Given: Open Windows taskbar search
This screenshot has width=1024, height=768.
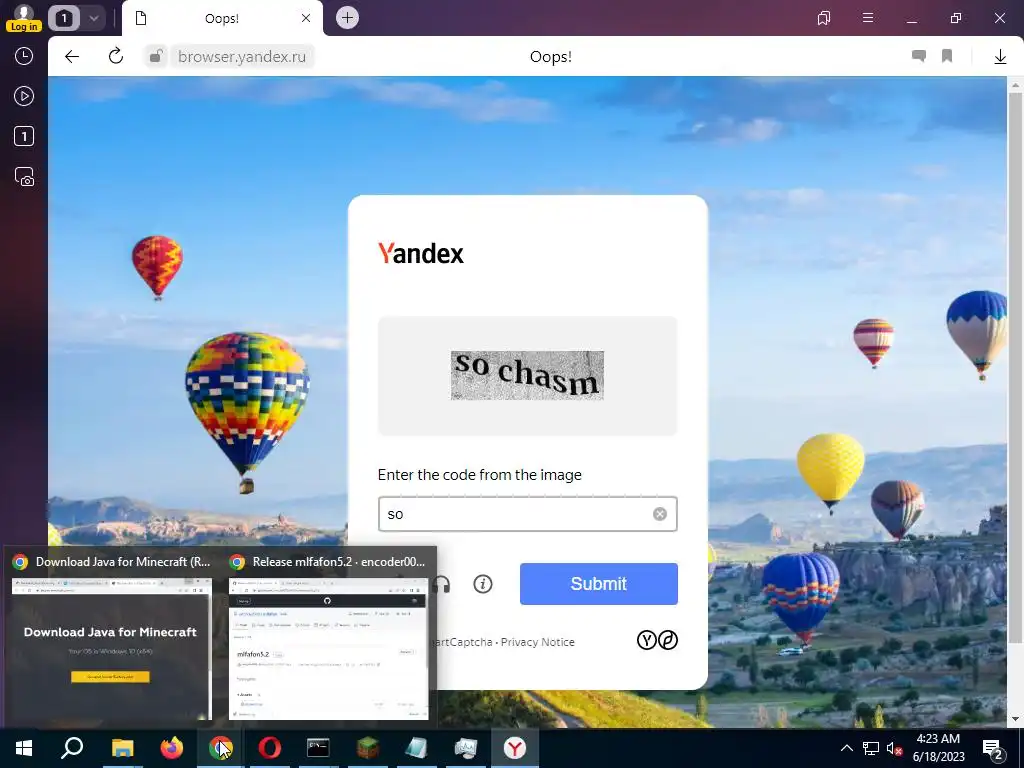Looking at the screenshot, I should pyautogui.click(x=72, y=748).
